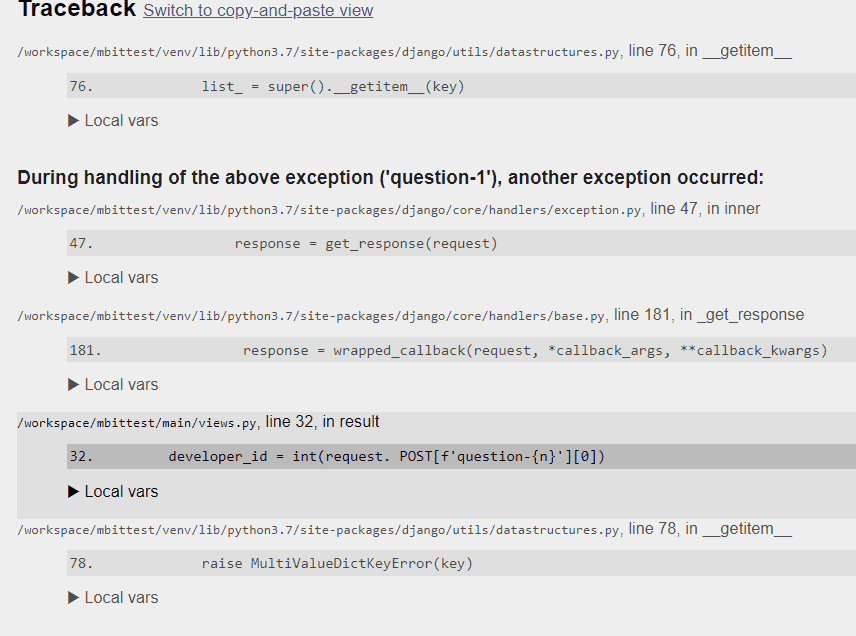Image resolution: width=856 pixels, height=636 pixels.
Task: Click code line 181 calling wrapped_callback
Action: (534, 351)
